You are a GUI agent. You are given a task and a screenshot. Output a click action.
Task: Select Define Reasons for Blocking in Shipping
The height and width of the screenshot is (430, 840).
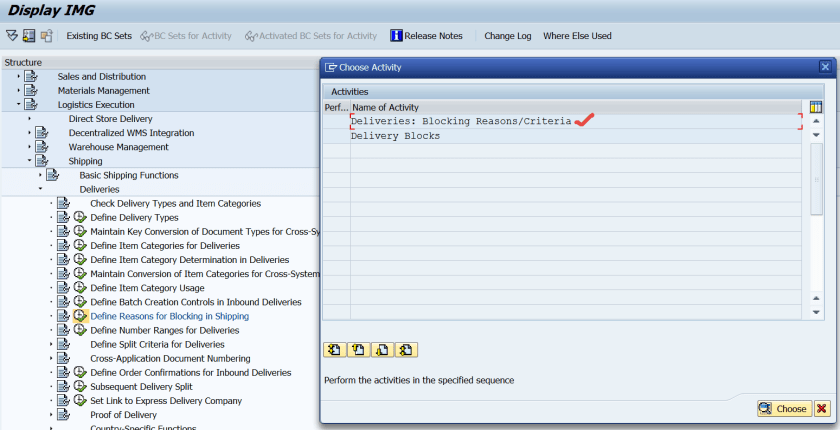[x=169, y=316]
